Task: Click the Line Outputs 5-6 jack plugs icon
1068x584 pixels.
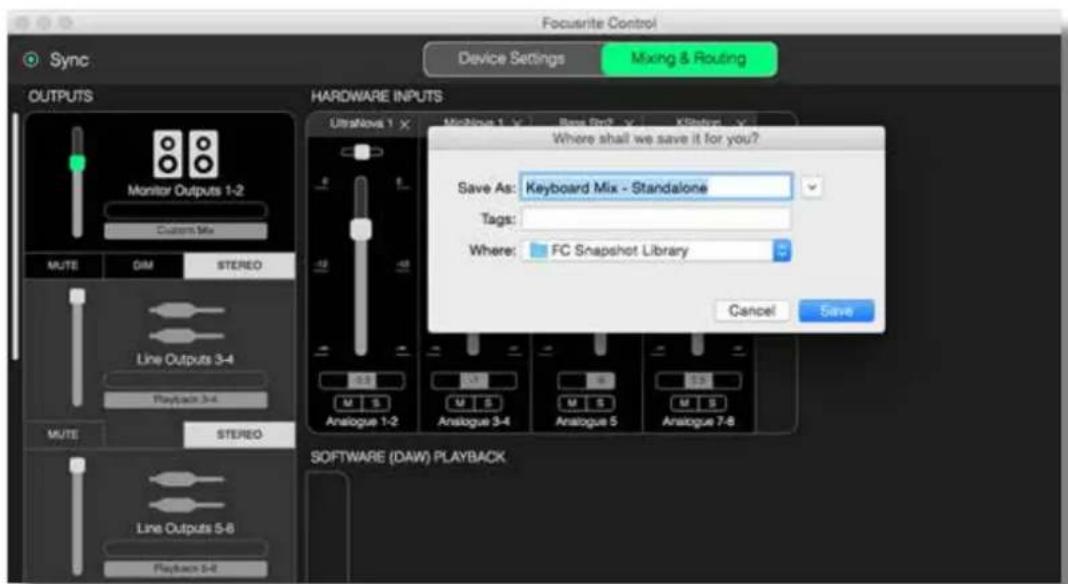Action: 186,492
